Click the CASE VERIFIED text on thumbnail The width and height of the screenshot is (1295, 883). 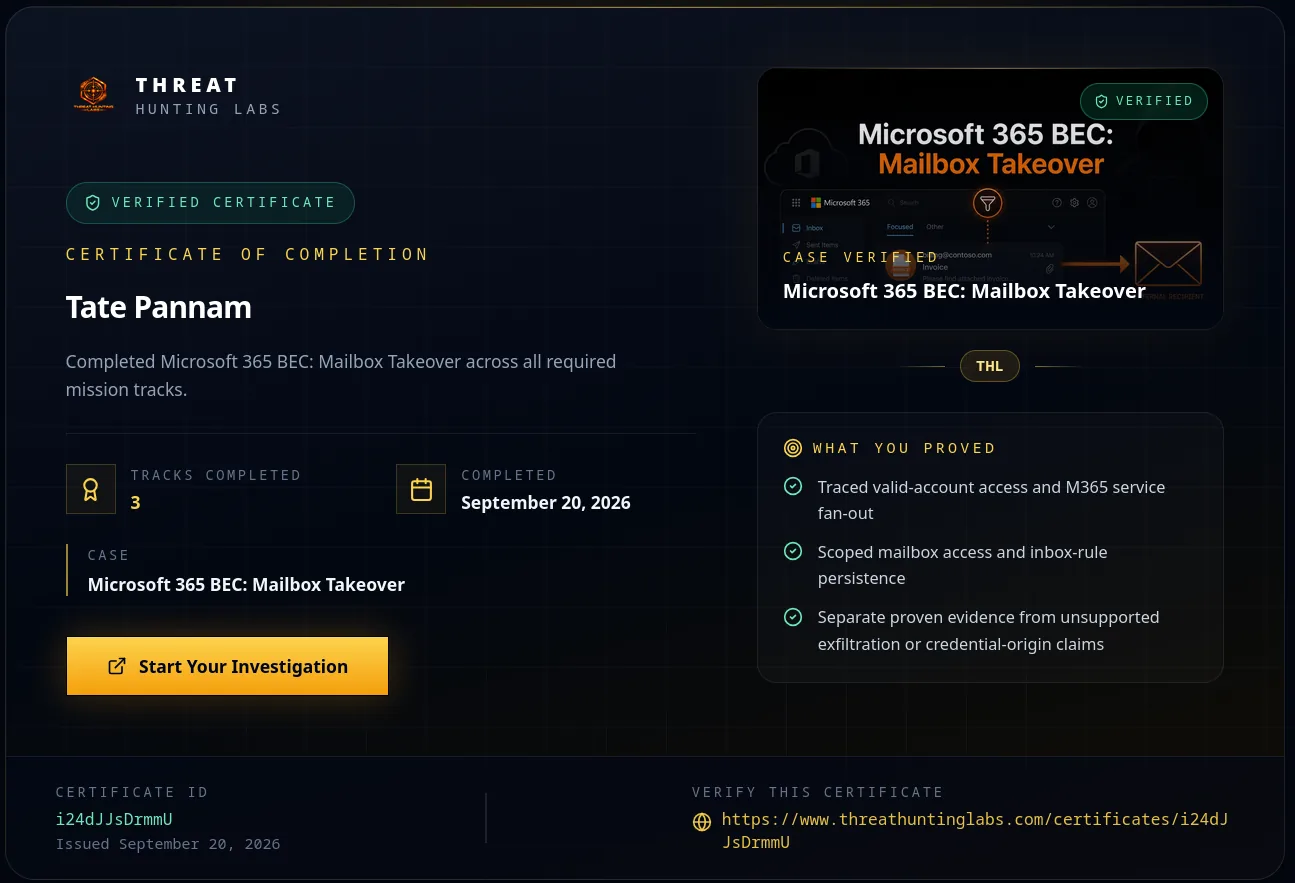(860, 257)
